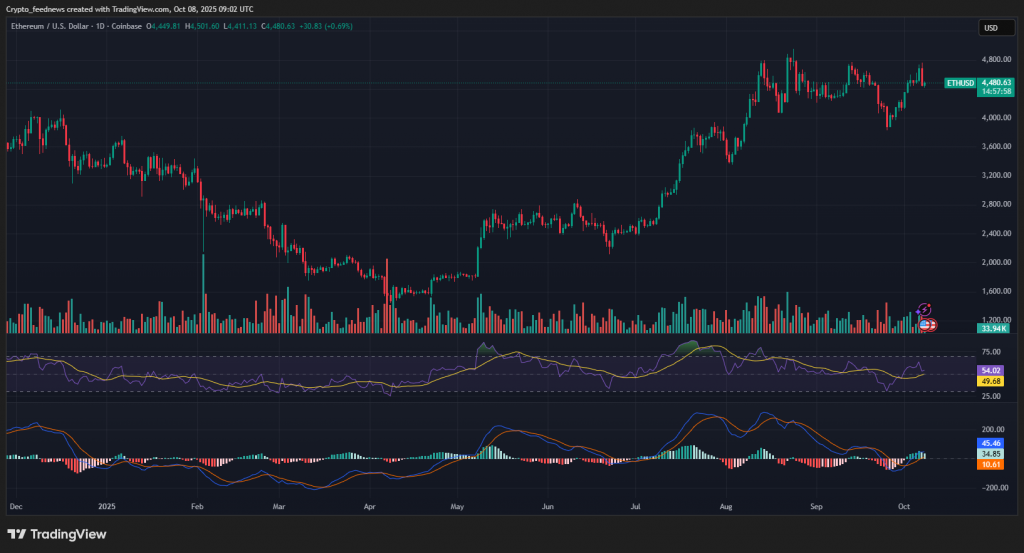Open the USD currency dropdown
The width and height of the screenshot is (1024, 553).
991,28
